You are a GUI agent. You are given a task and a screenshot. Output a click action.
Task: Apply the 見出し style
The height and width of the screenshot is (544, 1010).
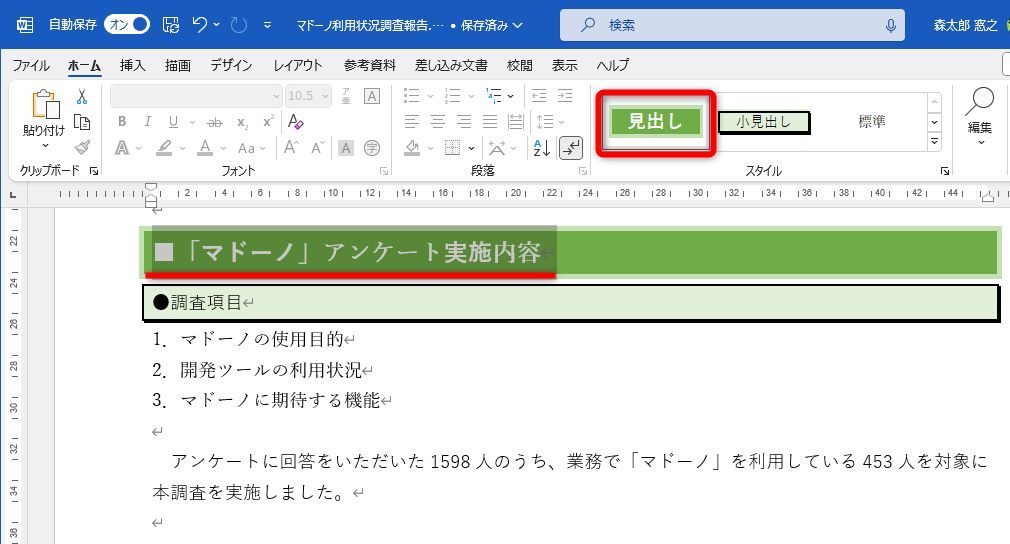(x=656, y=122)
